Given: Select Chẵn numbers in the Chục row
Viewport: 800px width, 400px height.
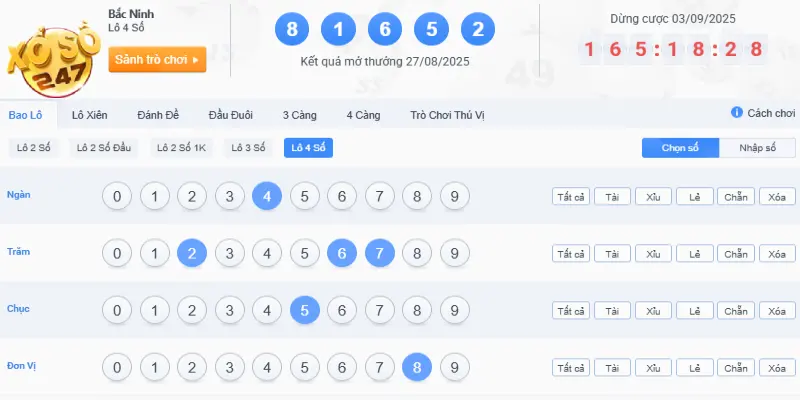Looking at the screenshot, I should pyautogui.click(x=735, y=311).
